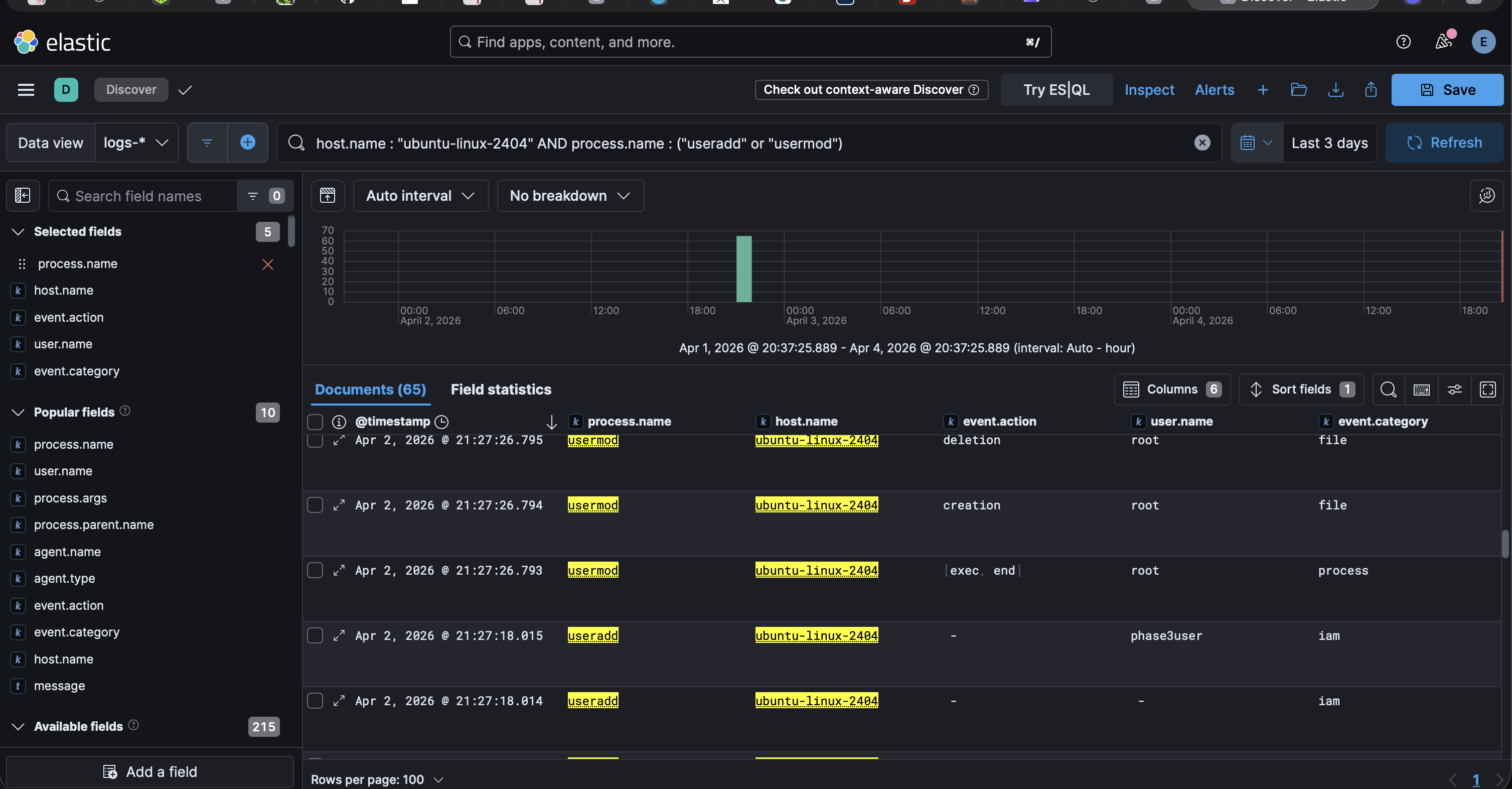Open the chart edit visualization icon
Image resolution: width=1512 pixels, height=789 pixels.
[x=1486, y=195]
